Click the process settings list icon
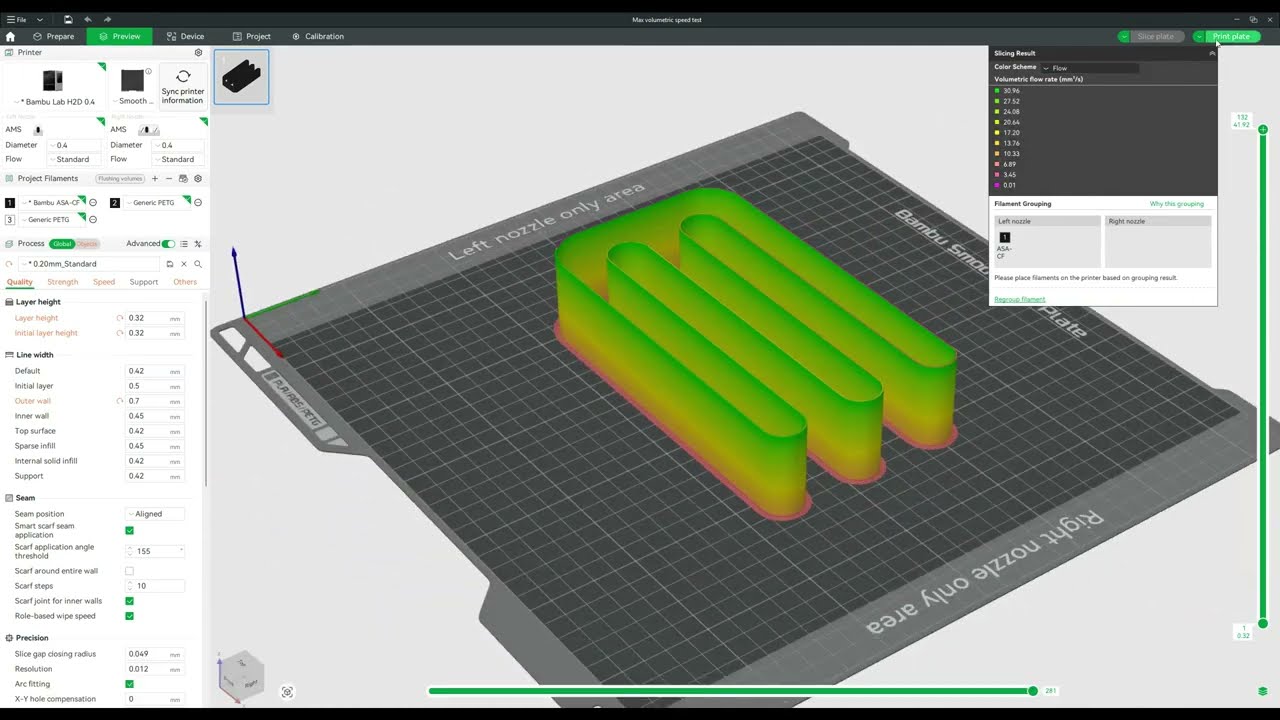This screenshot has width=1280, height=720. coord(184,244)
